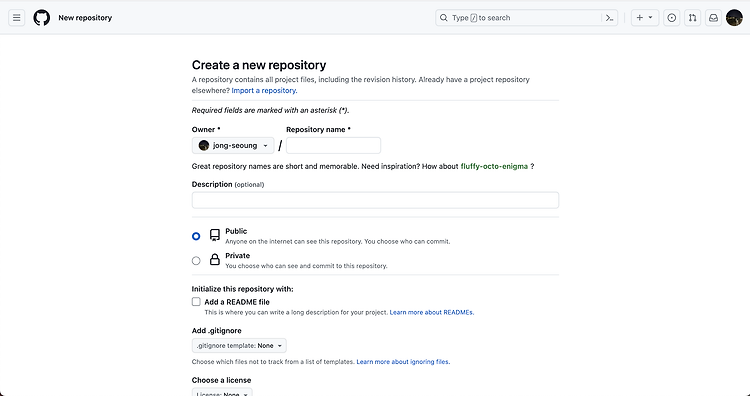This screenshot has height=396, width=750.
Task: Open the command palette icon
Action: tap(609, 18)
